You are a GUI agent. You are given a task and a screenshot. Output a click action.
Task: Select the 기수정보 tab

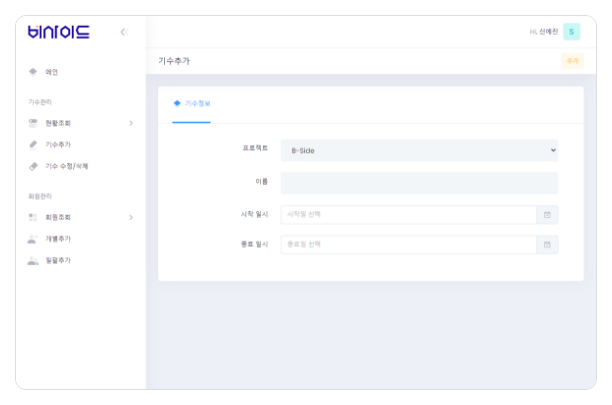click(191, 103)
